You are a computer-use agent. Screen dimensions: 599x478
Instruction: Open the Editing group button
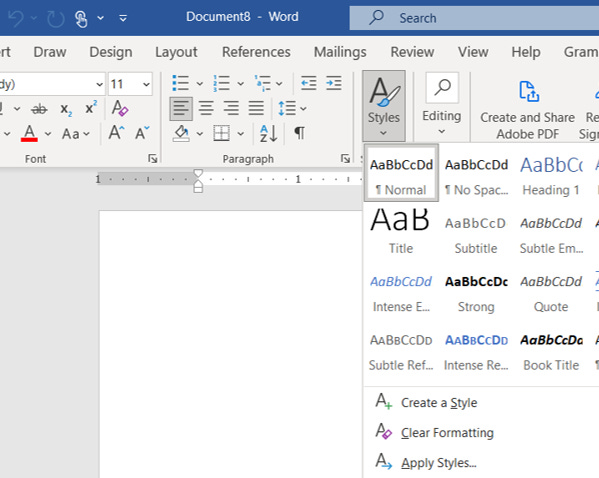pyautogui.click(x=442, y=104)
